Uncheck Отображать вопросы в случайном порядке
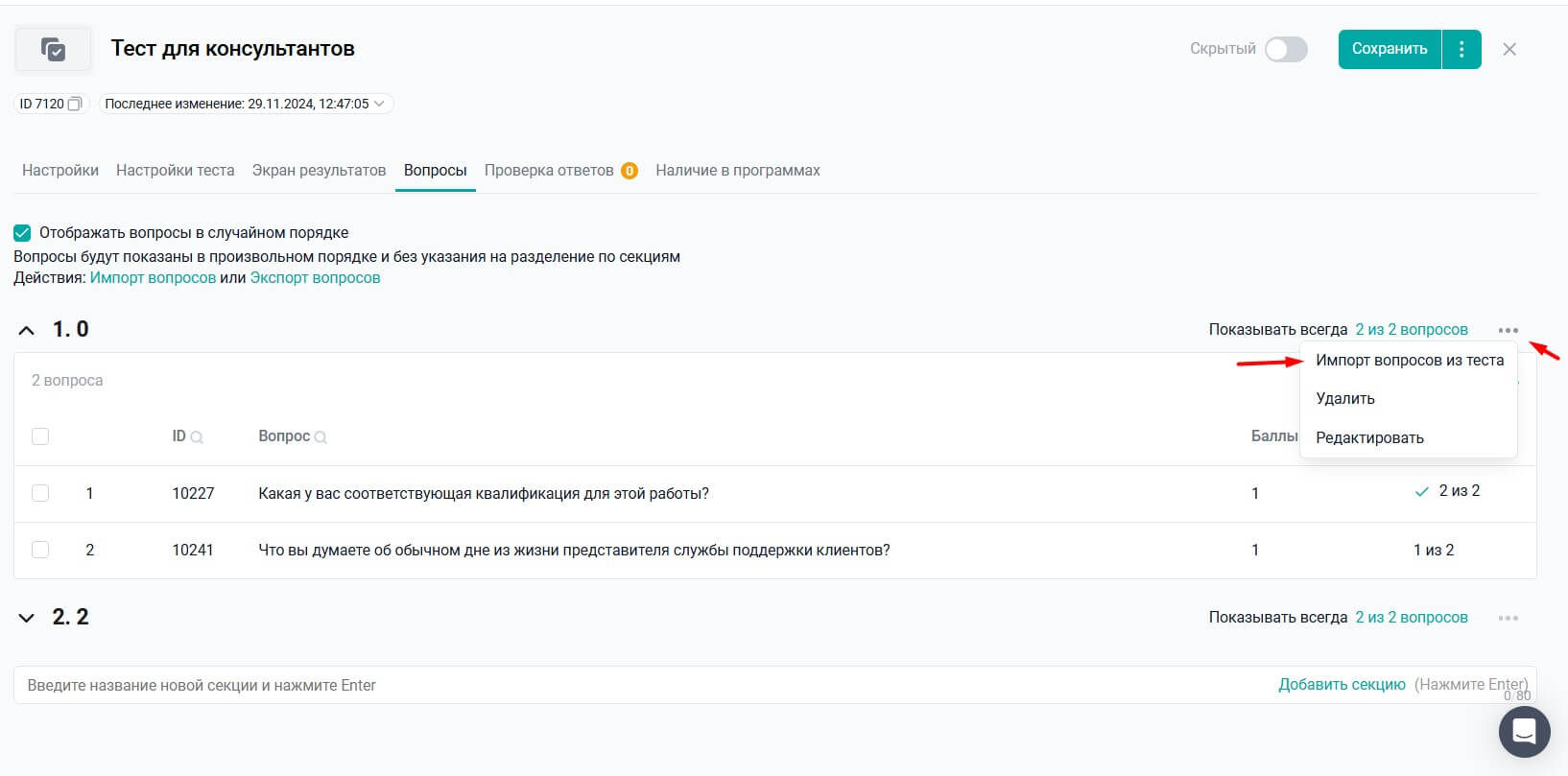Image resolution: width=1568 pixels, height=776 pixels. point(22,233)
